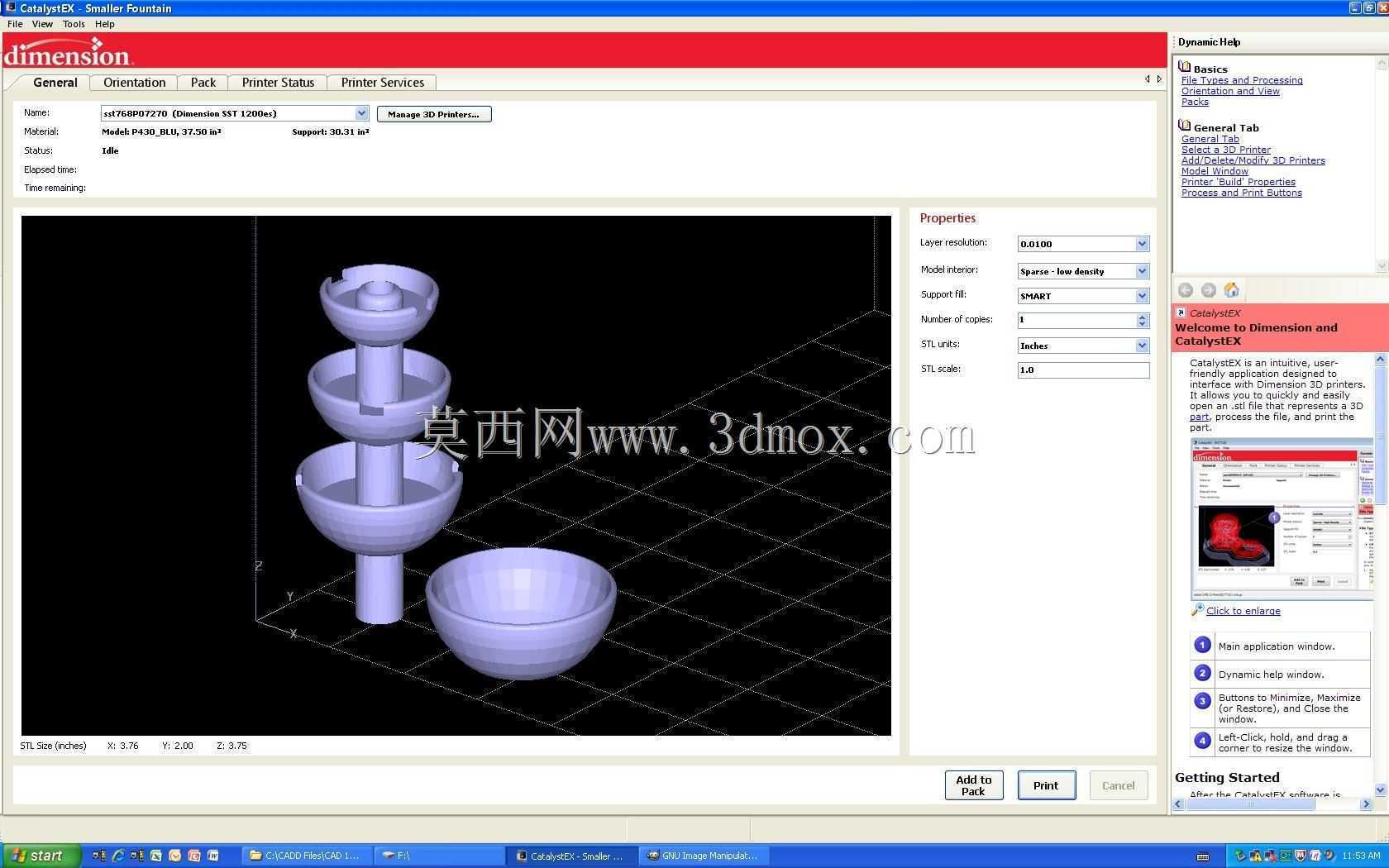
Task: Click the numbered circle 4 help marker
Action: tap(1202, 741)
